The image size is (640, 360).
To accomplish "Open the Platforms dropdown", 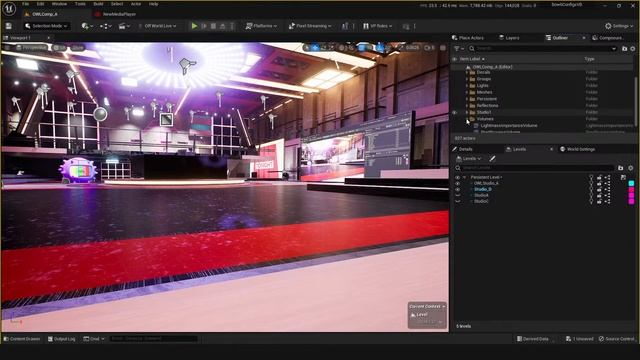I will tap(261, 26).
